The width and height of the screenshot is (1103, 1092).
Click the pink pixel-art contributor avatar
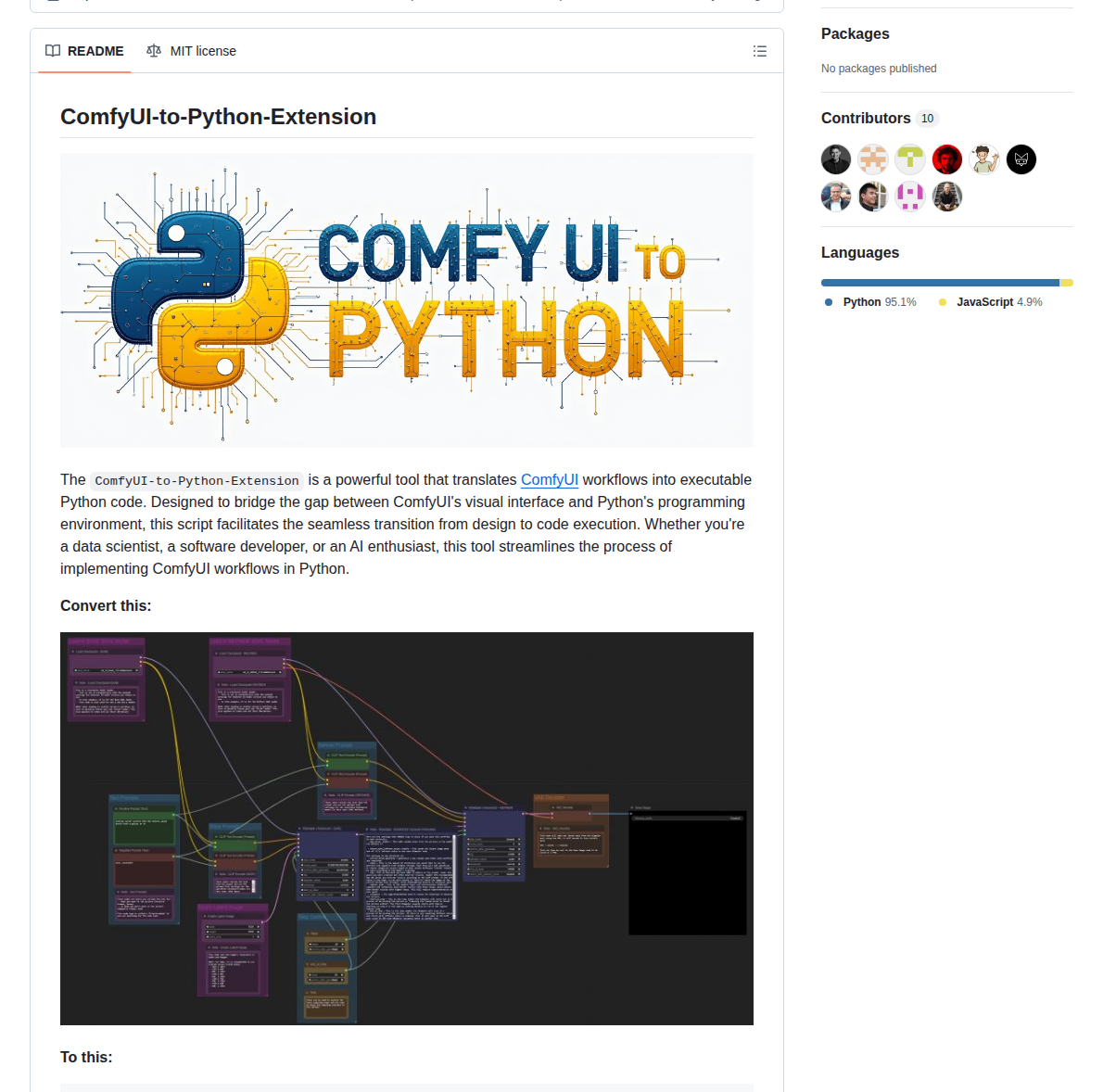[x=909, y=197]
